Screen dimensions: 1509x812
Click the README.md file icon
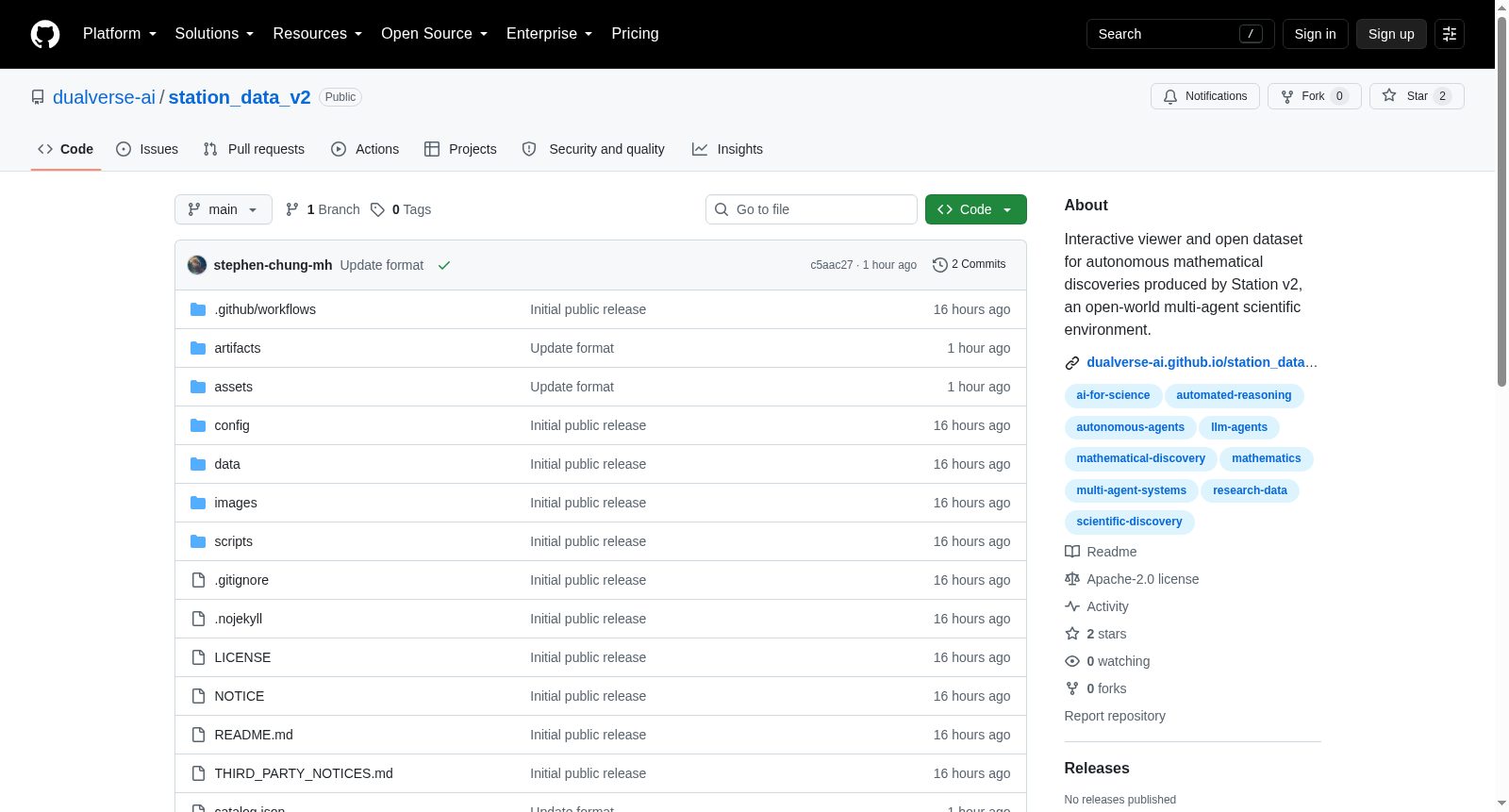198,735
